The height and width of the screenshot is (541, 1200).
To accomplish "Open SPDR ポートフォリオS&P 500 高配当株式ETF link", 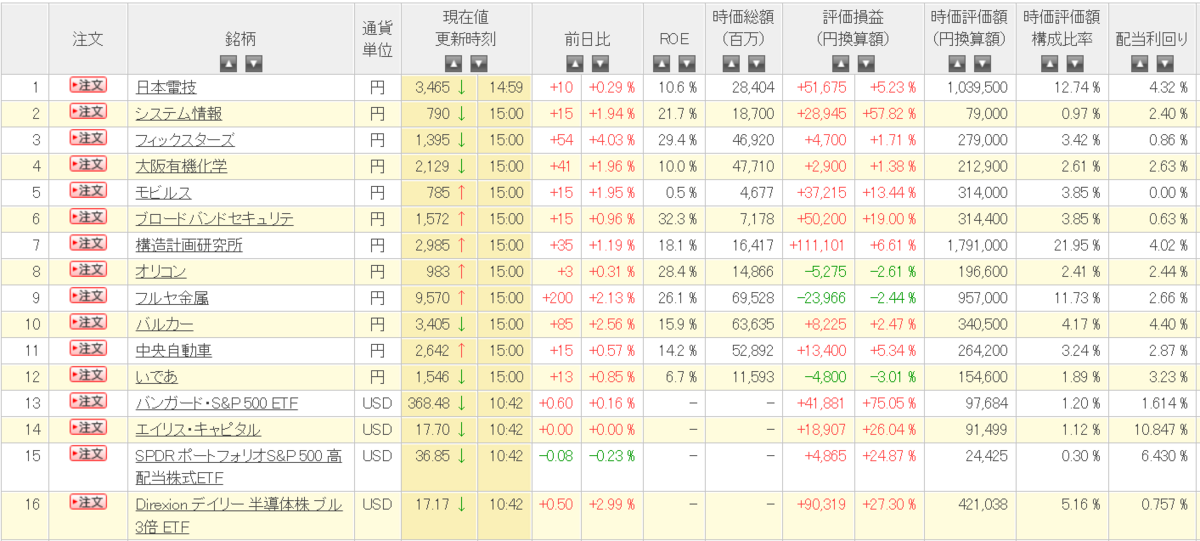I will pyautogui.click(x=239, y=465).
